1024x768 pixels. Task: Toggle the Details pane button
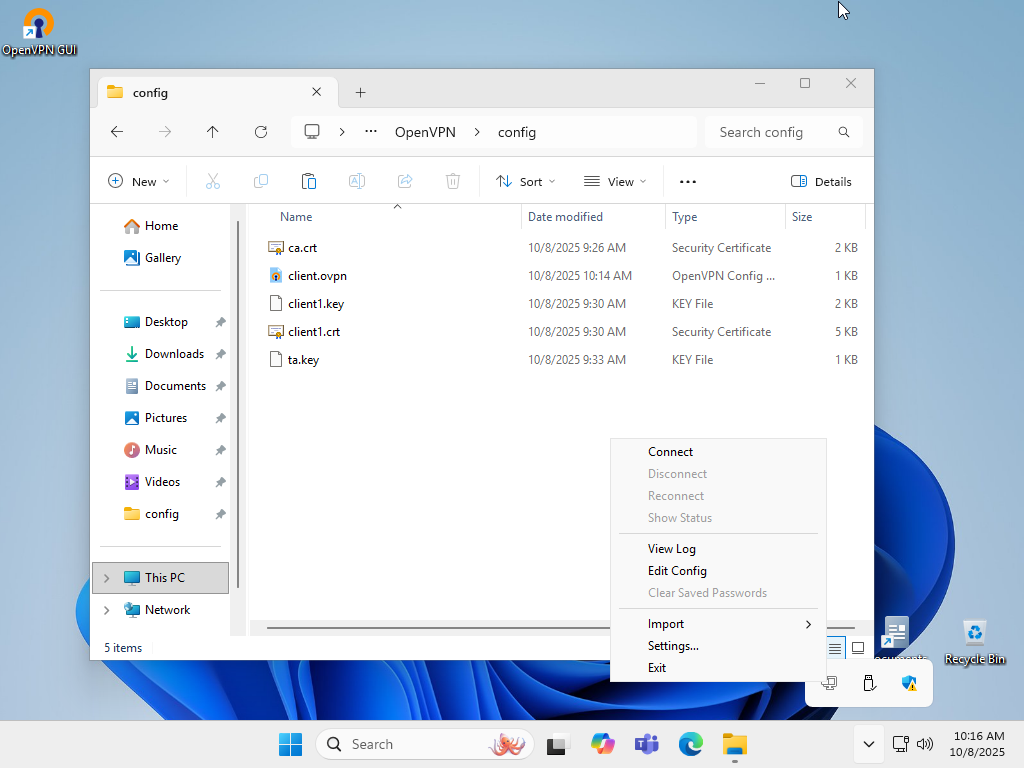coord(821,182)
